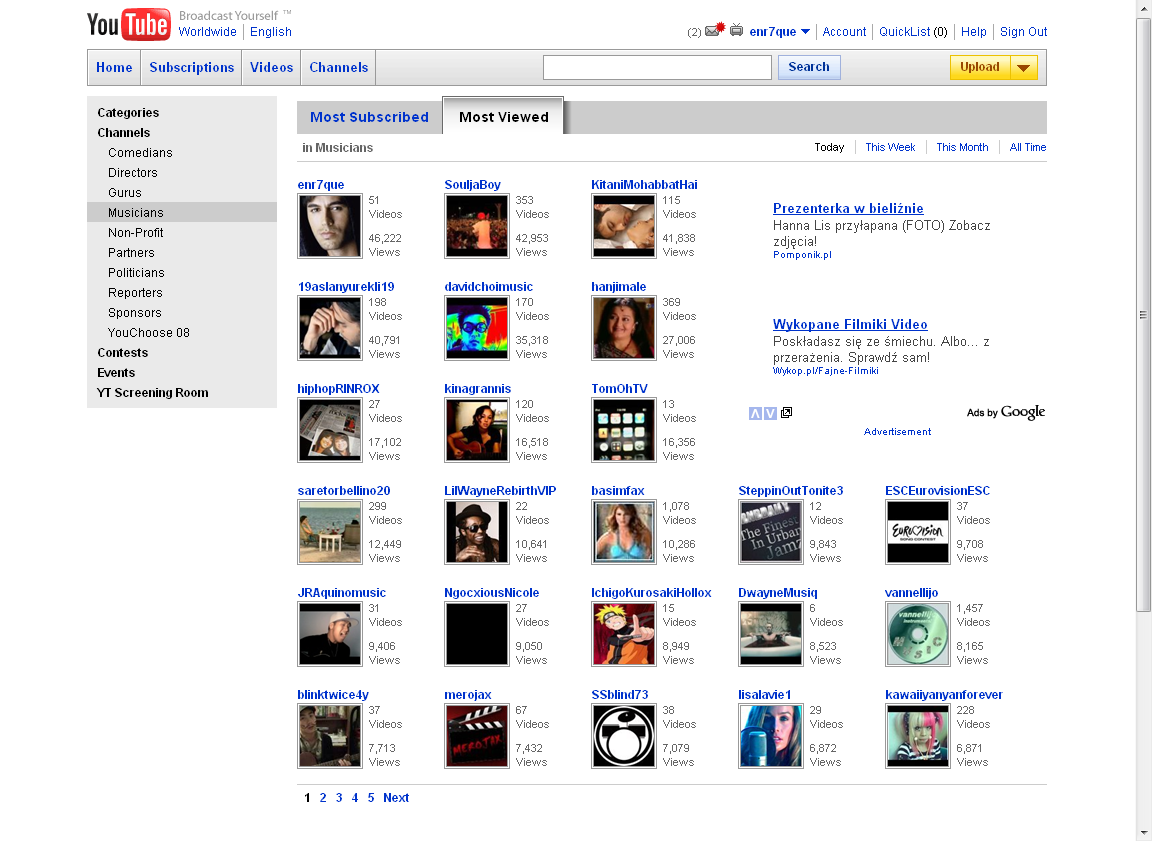Go to page 5
Image resolution: width=1152 pixels, height=841 pixels.
coord(371,798)
